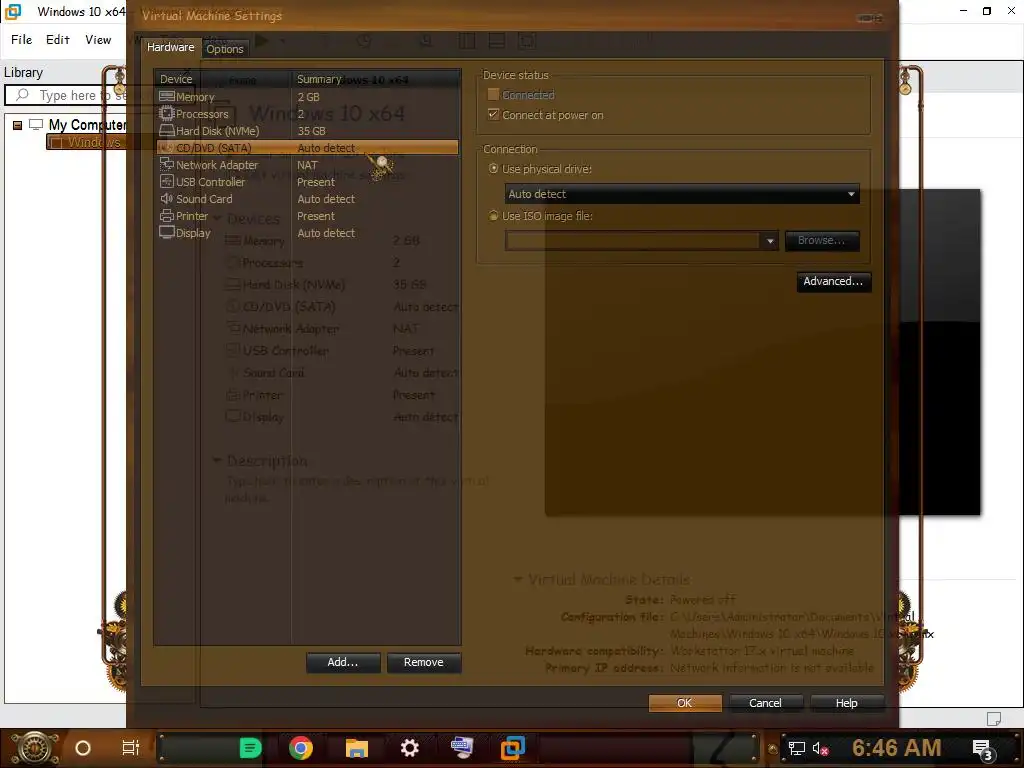Switch to VMware Workstation taskbar icon
The image size is (1024, 768).
point(513,748)
